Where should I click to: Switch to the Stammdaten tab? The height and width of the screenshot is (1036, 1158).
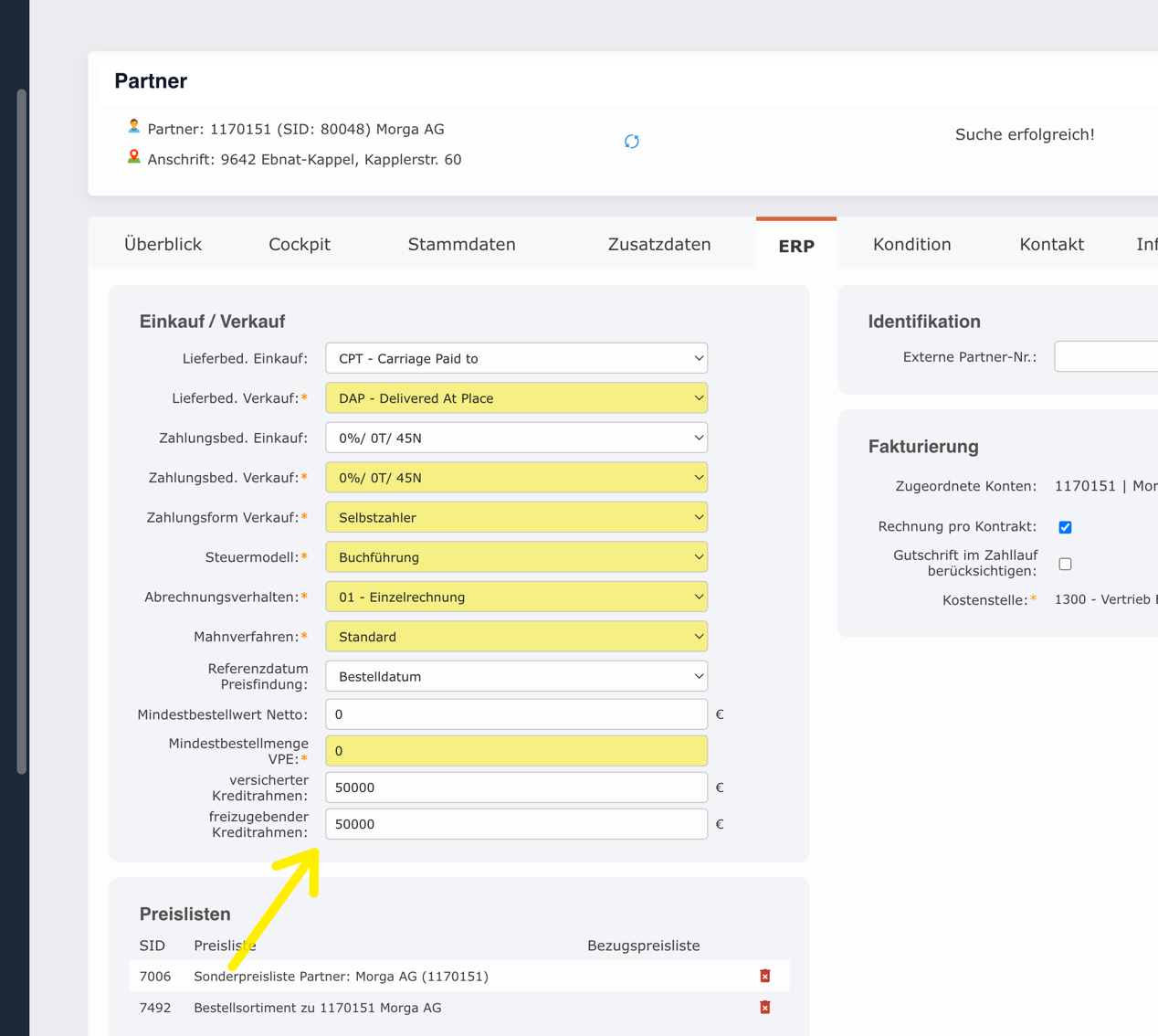[x=461, y=244]
